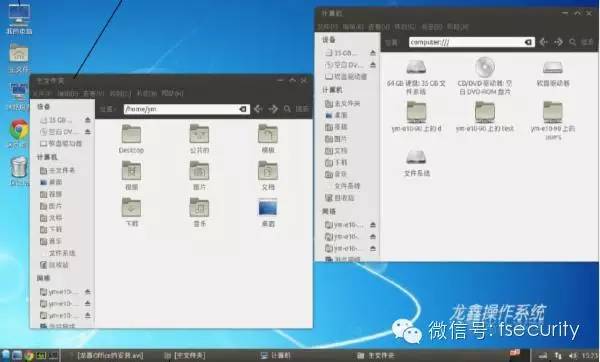Clear the /home/ym location field
This screenshot has height=362, width=600.
coord(243,109)
